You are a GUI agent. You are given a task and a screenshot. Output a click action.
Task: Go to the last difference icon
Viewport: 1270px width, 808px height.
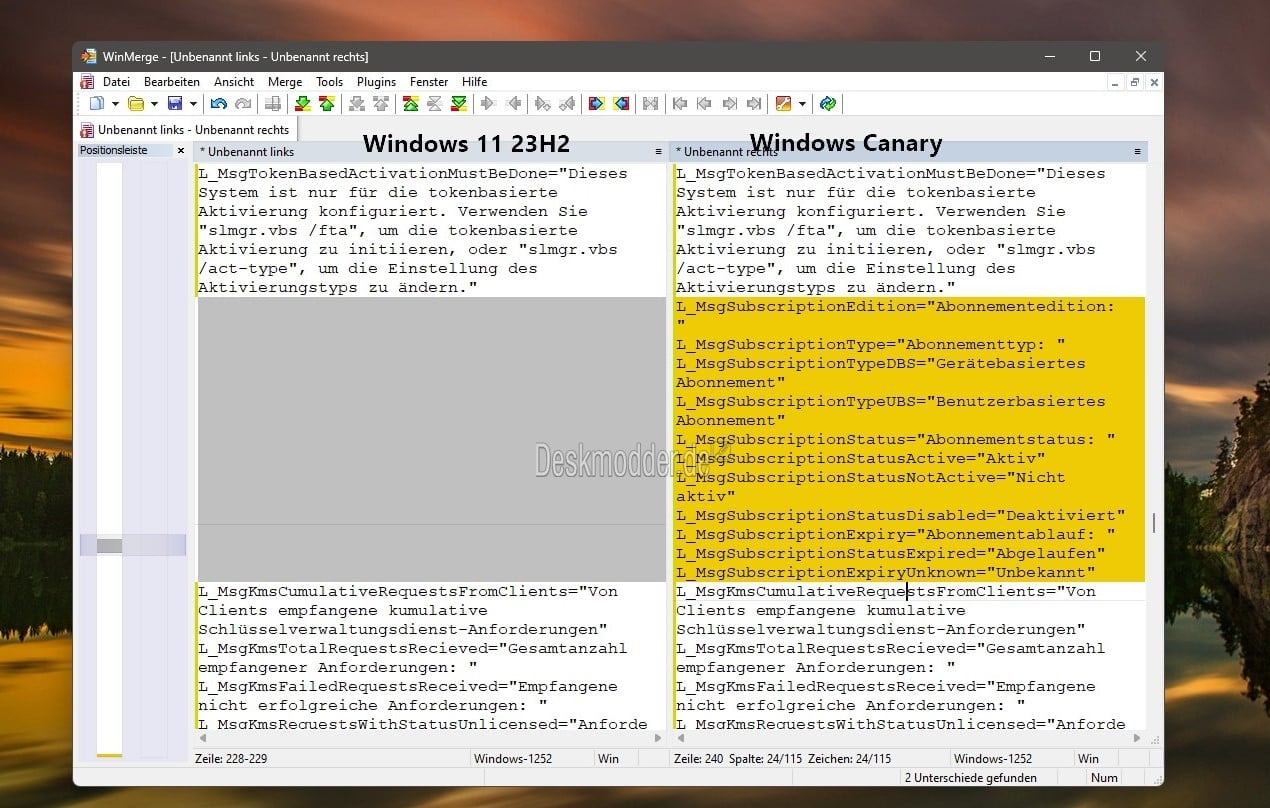pyautogui.click(x=459, y=104)
